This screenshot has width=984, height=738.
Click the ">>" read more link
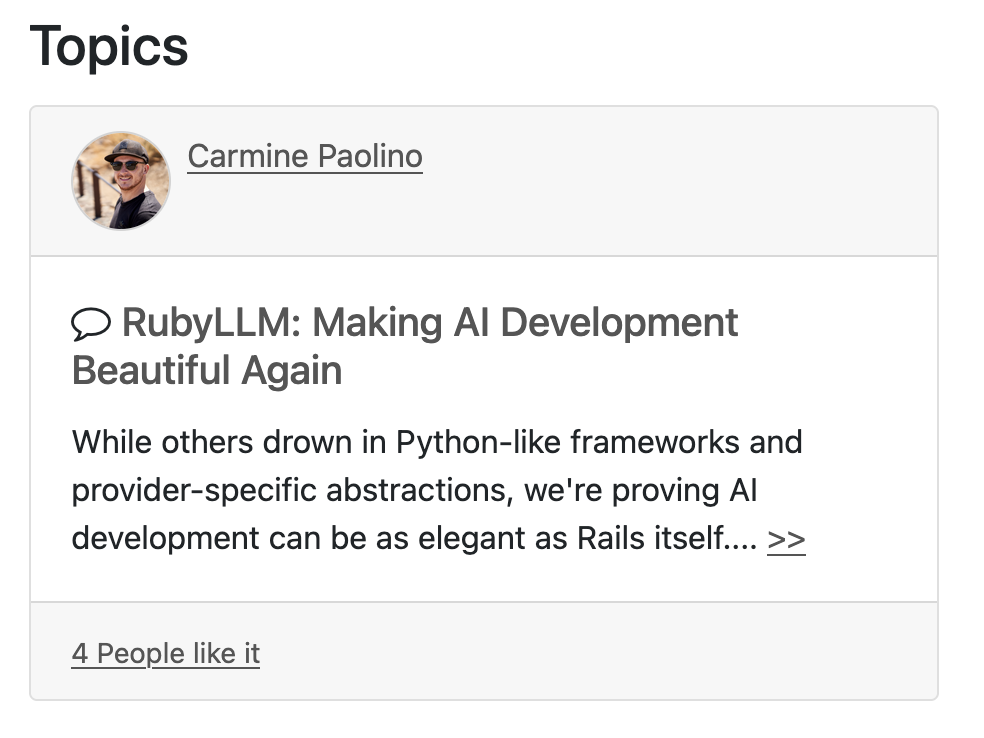786,539
